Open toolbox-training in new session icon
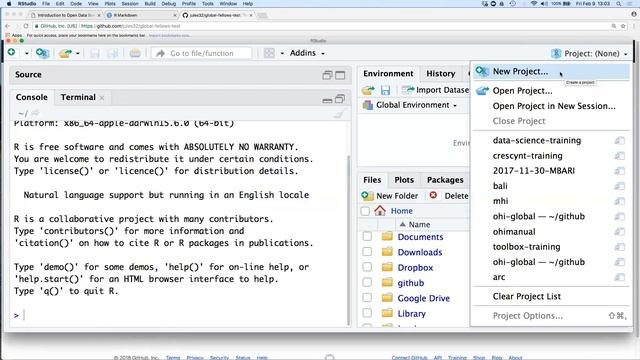Image resolution: width=640 pixels, height=360 pixels. 620,247
